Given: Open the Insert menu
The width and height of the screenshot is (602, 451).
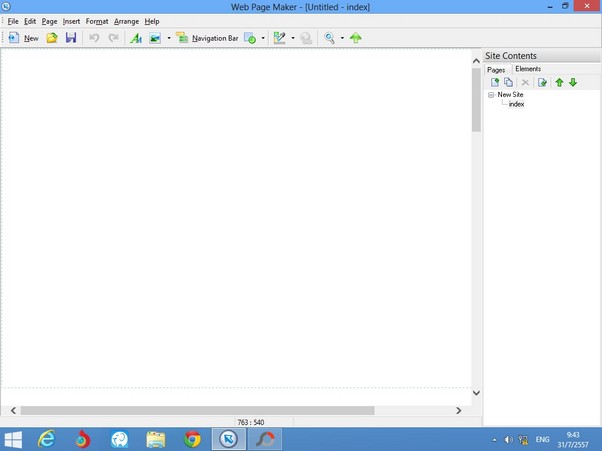Looking at the screenshot, I should click(71, 21).
